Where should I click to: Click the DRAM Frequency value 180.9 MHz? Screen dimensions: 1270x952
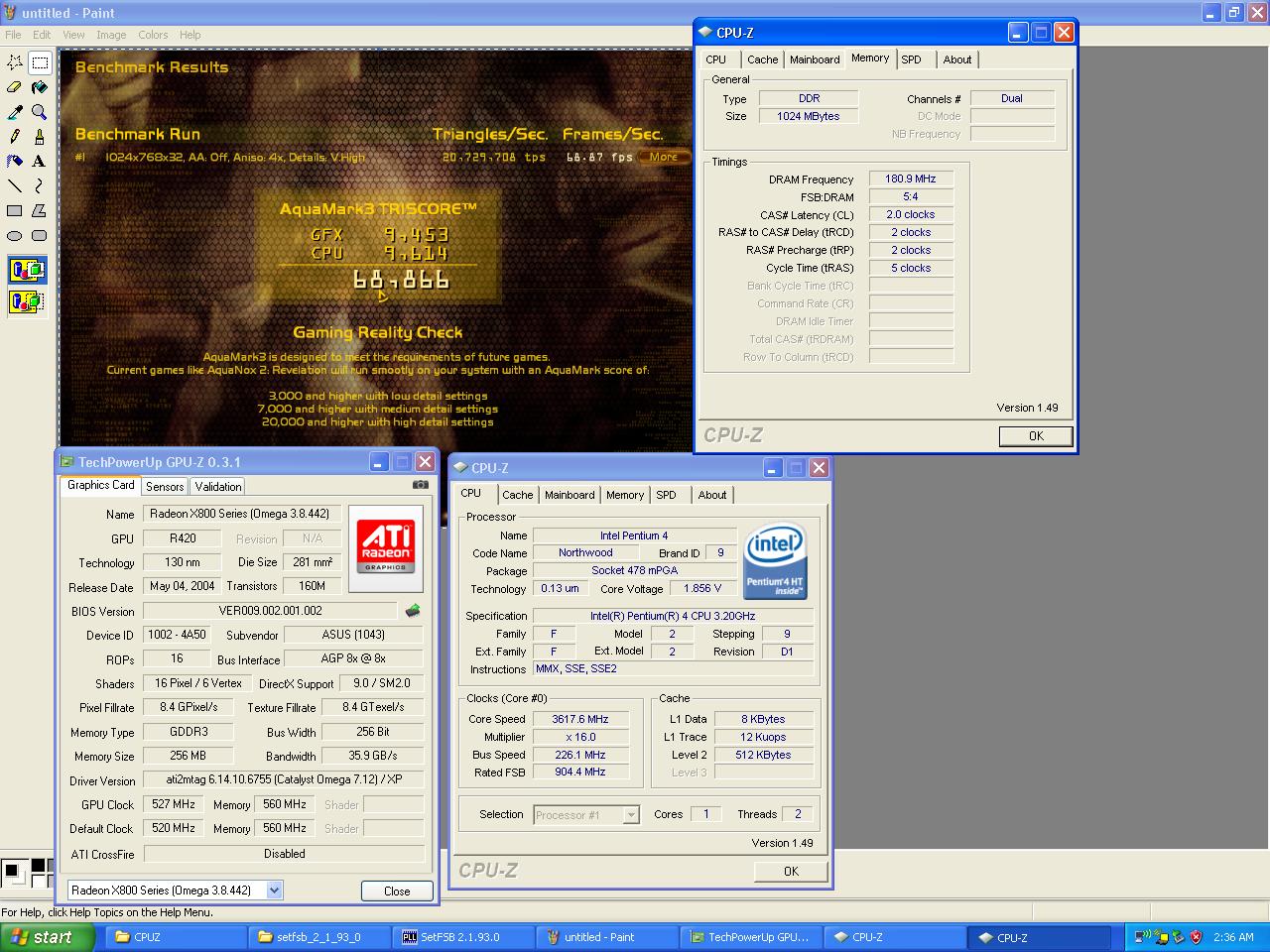click(911, 179)
